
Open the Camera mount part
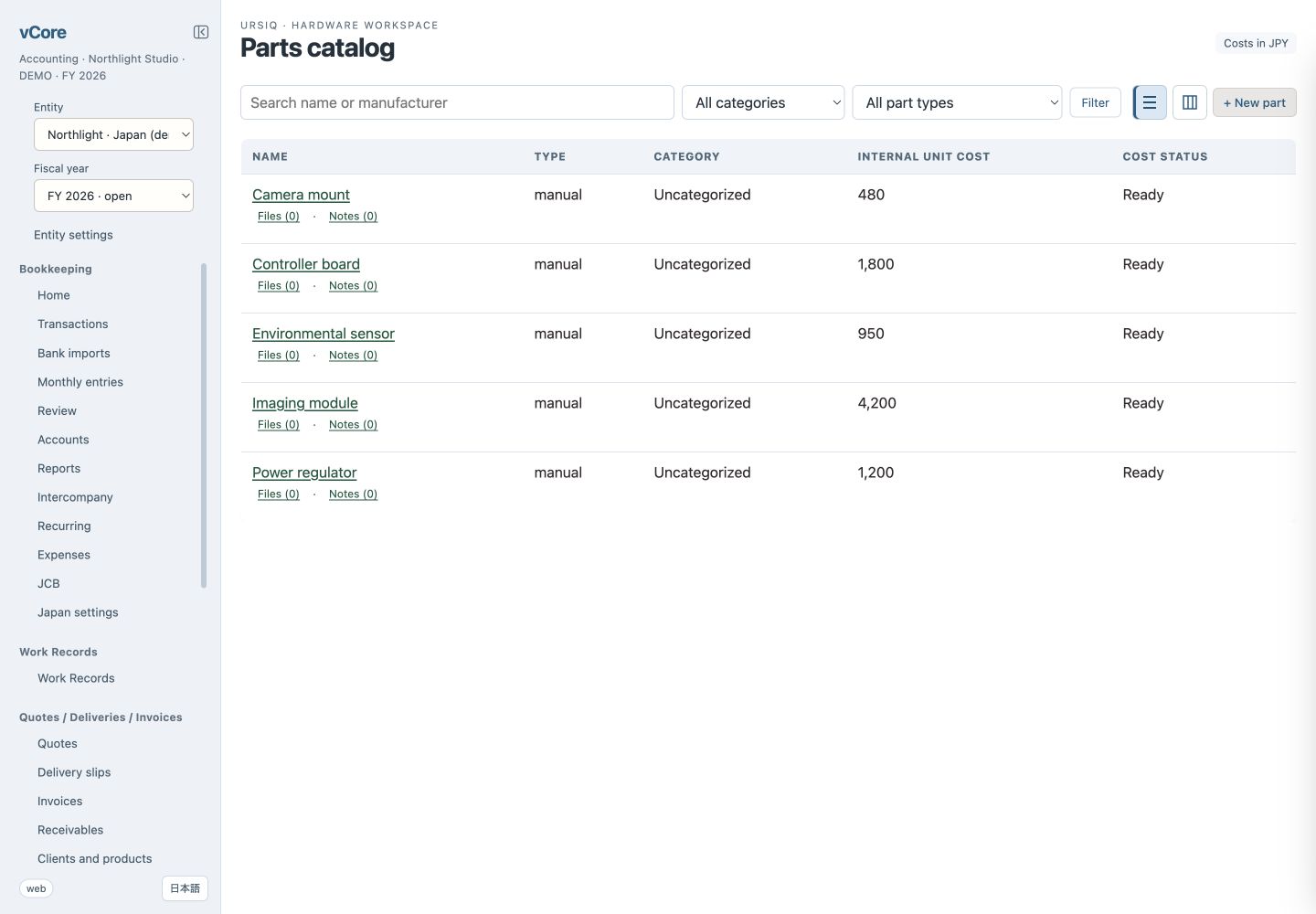[301, 195]
